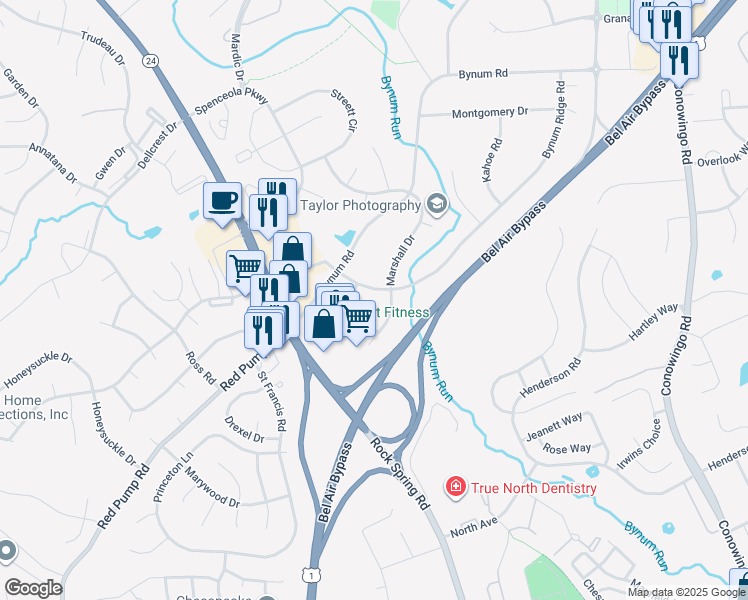Screen dimensions: 748x600
Task: Click the True North Dentistry label
Action: pyautogui.click(x=534, y=488)
